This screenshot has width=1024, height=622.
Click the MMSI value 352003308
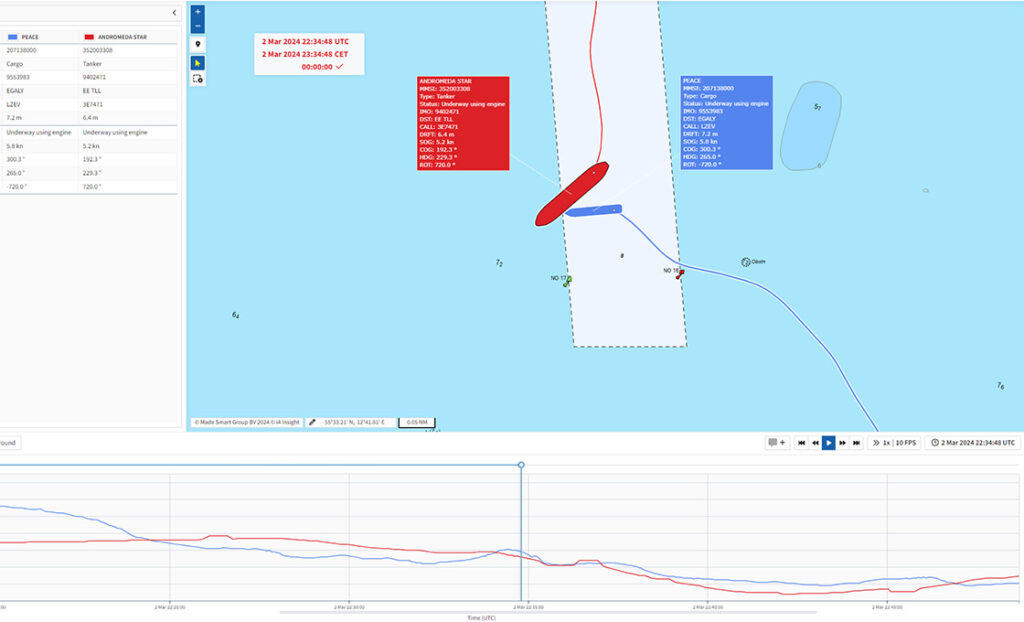click(98, 50)
